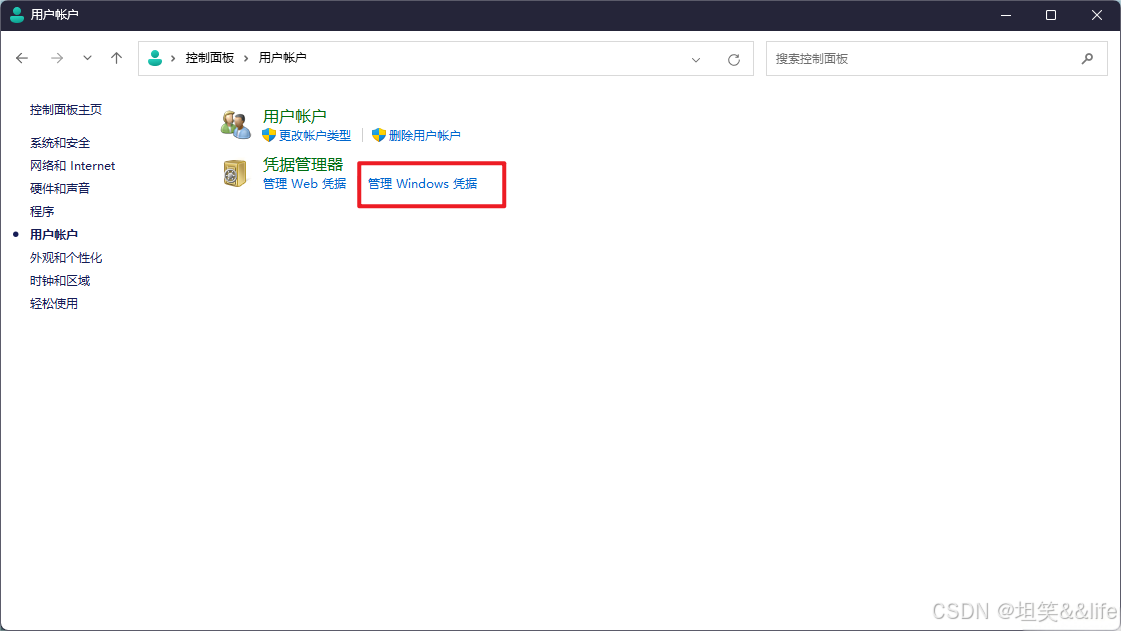Viewport: 1121px width, 631px height.
Task: Open 时钟和区域 category
Action: (60, 281)
